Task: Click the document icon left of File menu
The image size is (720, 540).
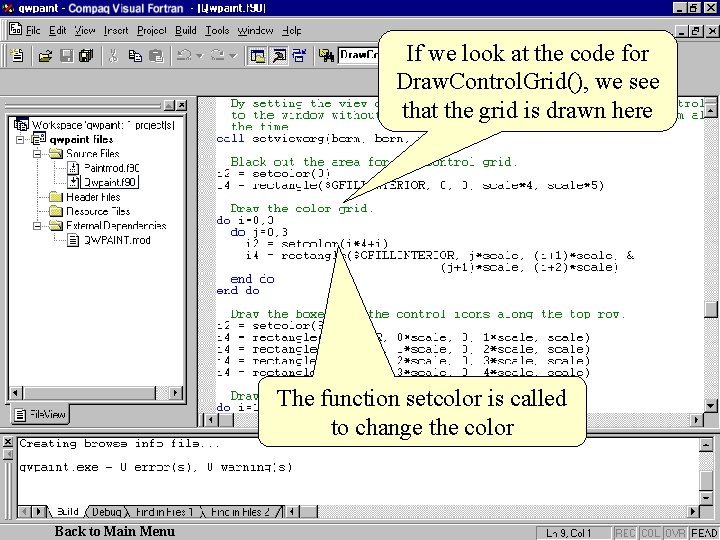Action: coord(15,29)
